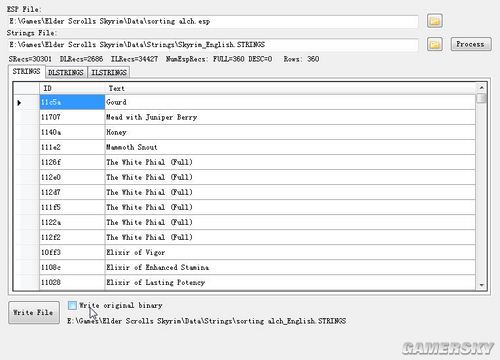Select the White Phial cell in row 112d7

tap(290, 192)
